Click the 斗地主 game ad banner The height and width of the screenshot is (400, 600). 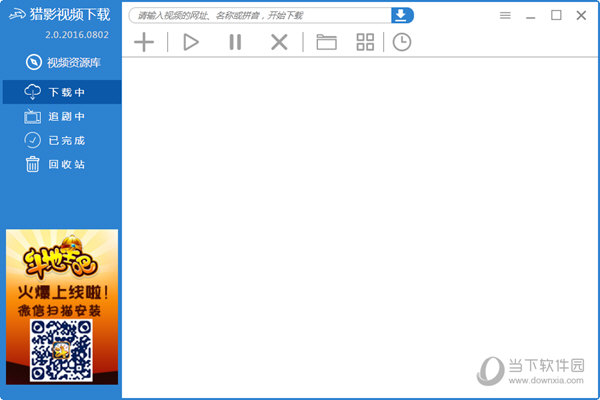pos(62,307)
